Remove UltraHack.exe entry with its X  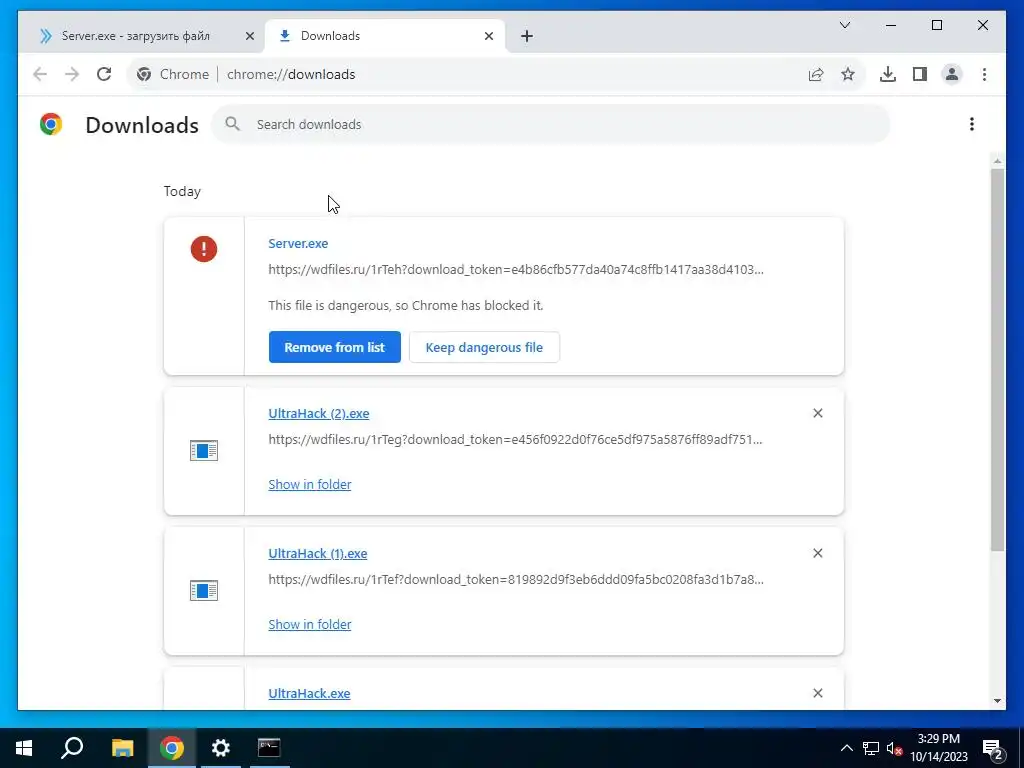coord(818,693)
